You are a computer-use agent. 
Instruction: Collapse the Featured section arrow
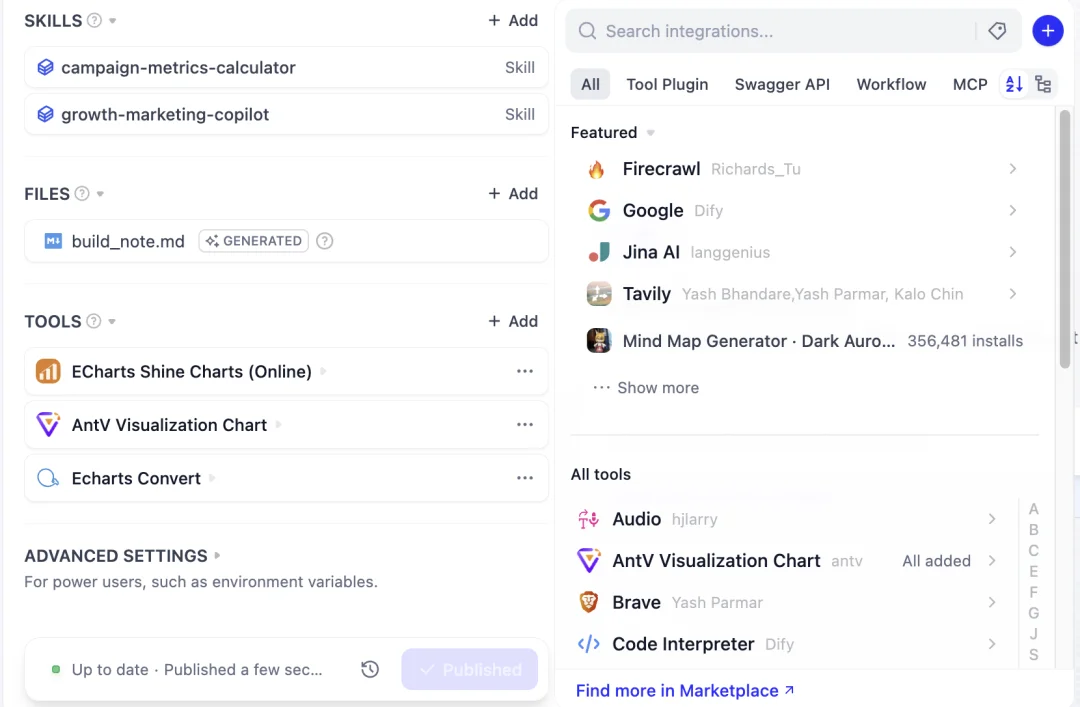[x=650, y=133]
